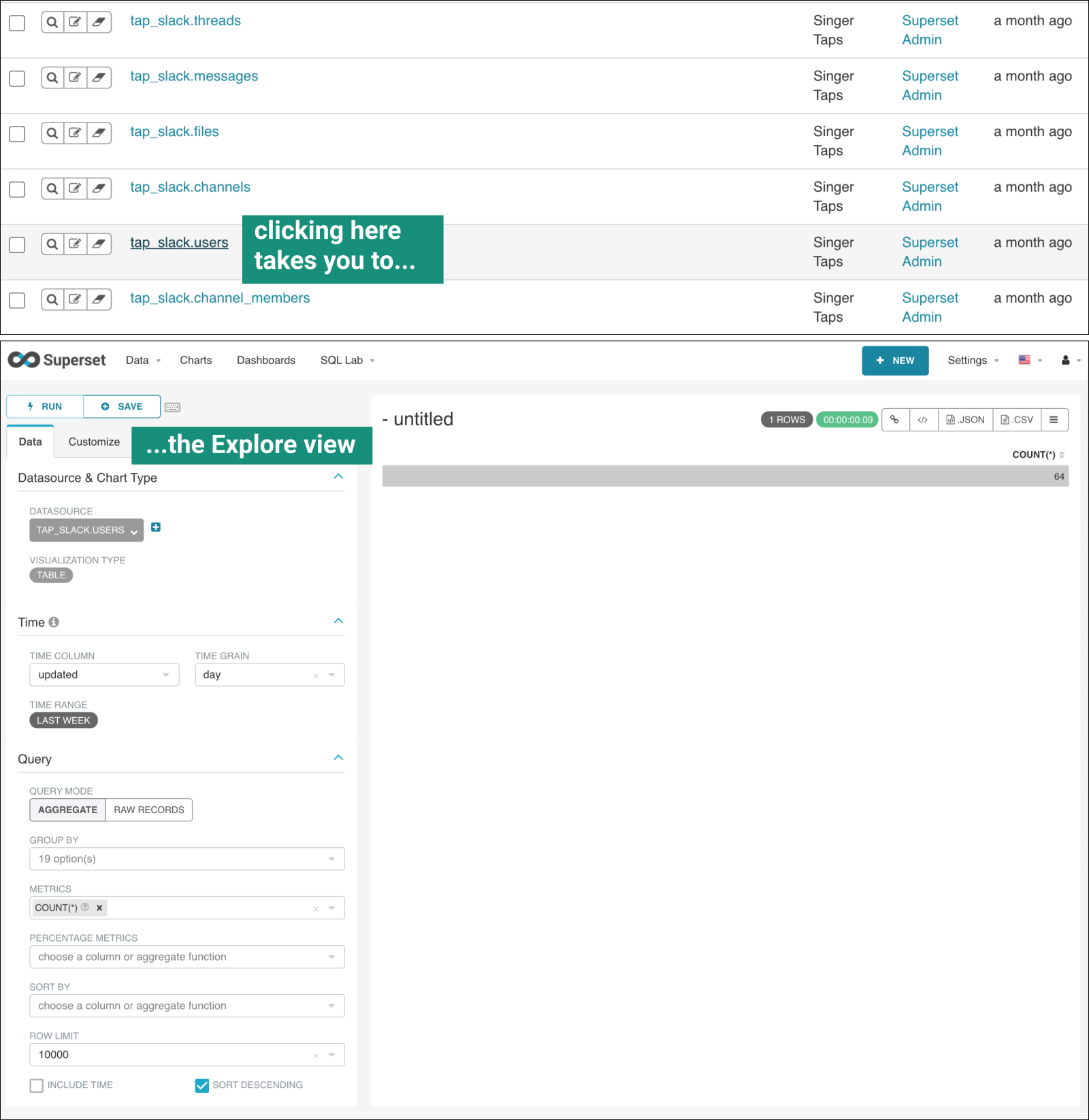
Task: Collapse the Query section chevron
Action: coord(338,758)
